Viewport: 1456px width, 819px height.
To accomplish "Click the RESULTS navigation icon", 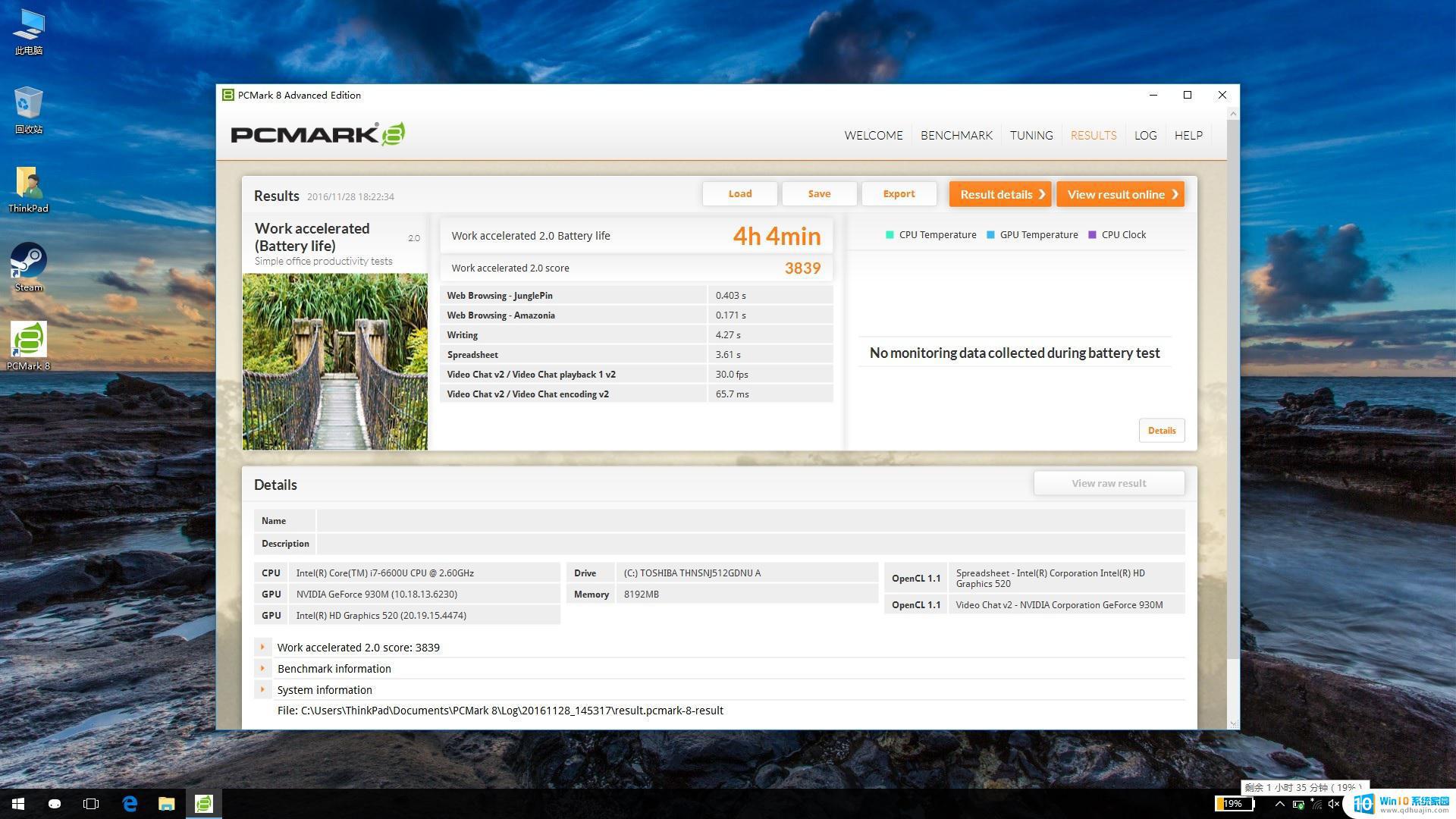I will click(x=1092, y=134).
